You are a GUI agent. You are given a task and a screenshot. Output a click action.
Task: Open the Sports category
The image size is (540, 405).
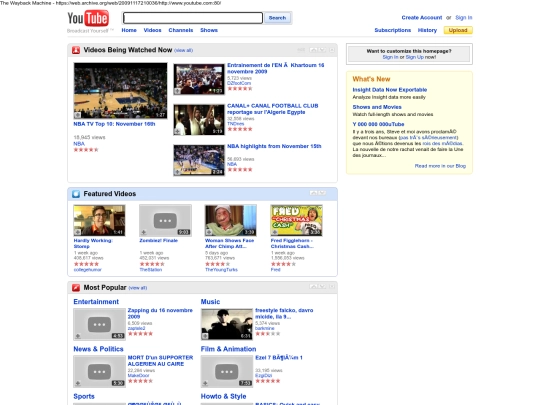tap(84, 396)
